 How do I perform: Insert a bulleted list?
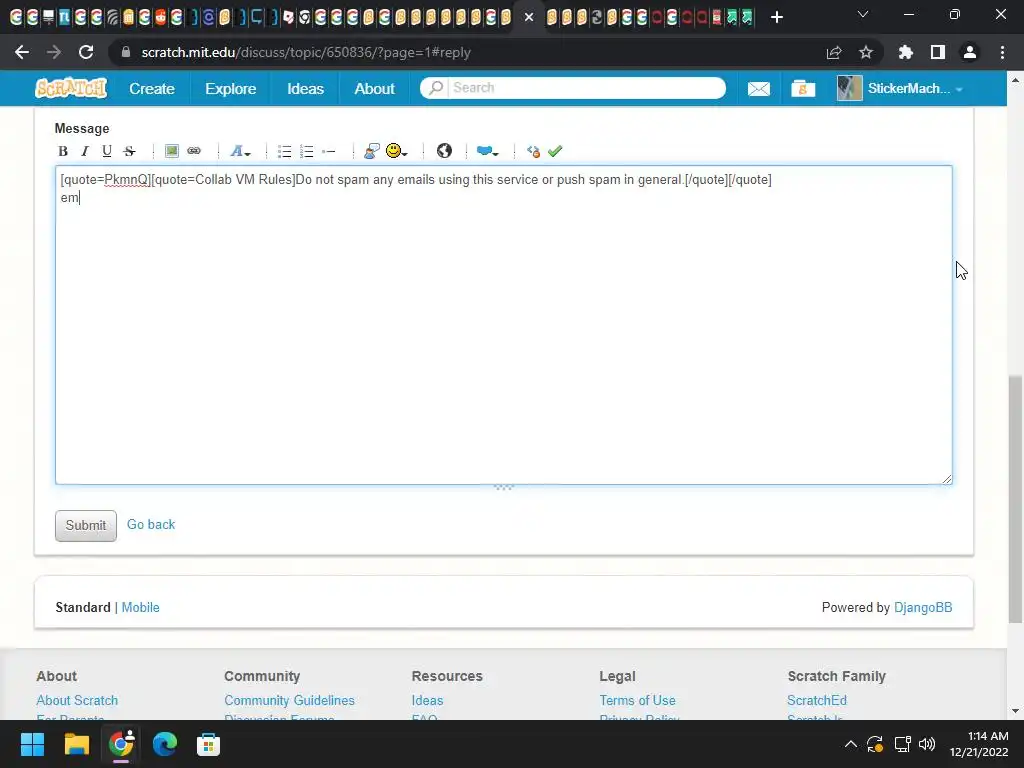[284, 151]
